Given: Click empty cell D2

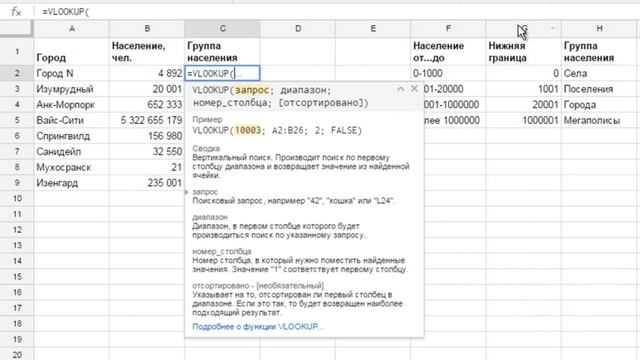Looking at the screenshot, I should pos(298,73).
